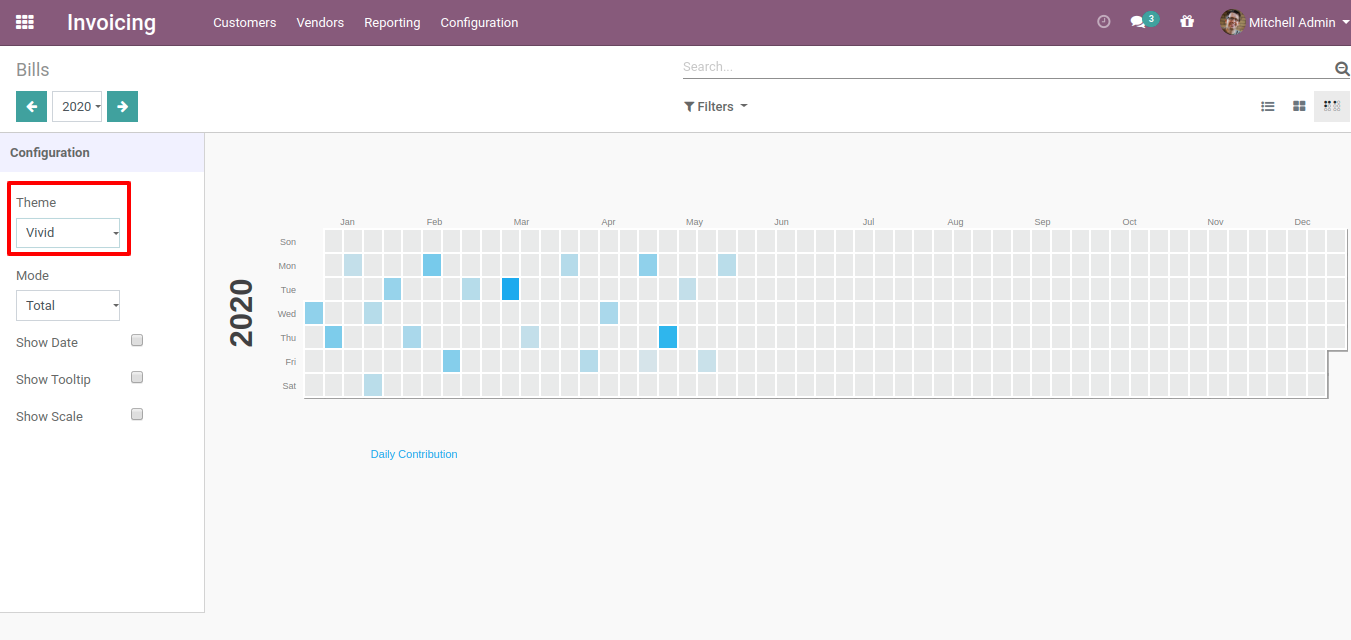The image size is (1351, 640).
Task: Enable the Show Scale checkbox
Action: tap(137, 415)
